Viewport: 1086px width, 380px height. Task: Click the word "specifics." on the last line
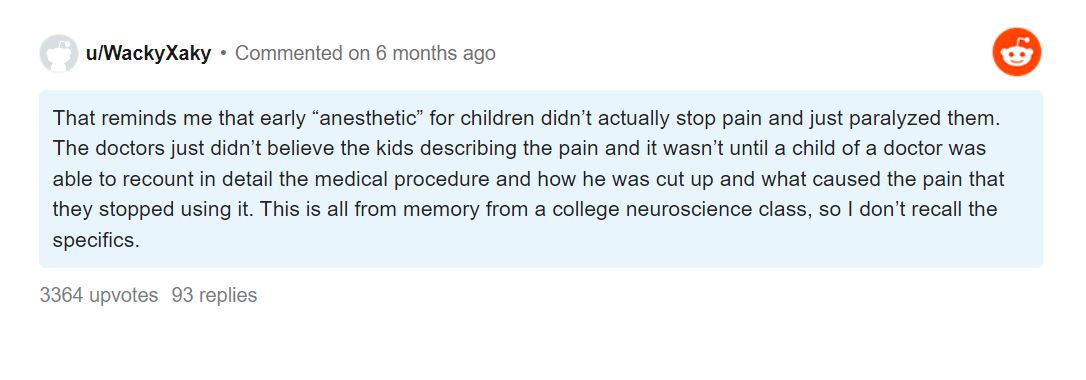tap(96, 239)
